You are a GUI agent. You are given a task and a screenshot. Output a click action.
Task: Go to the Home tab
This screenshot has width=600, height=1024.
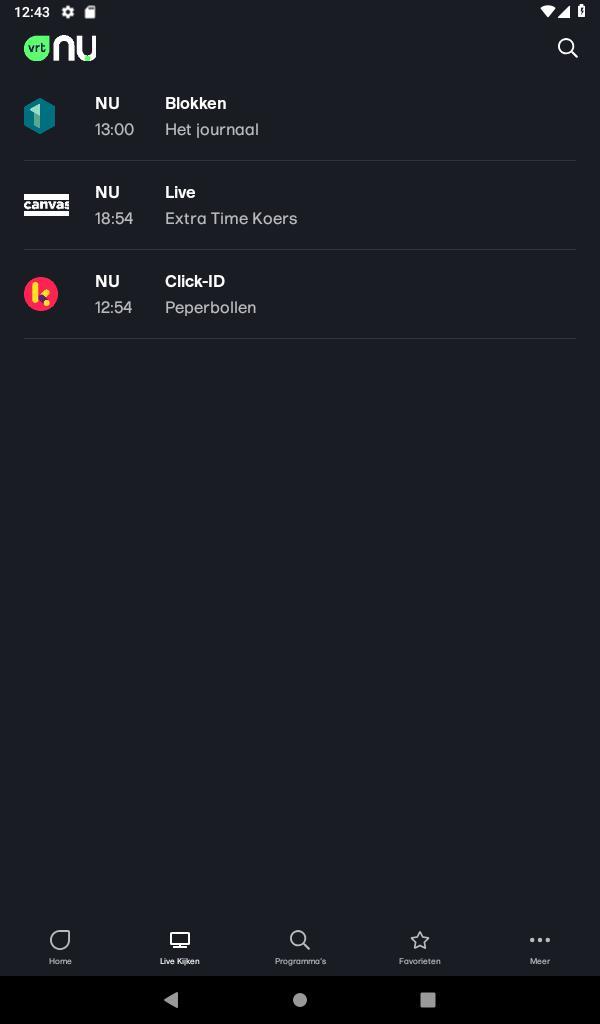(x=60, y=946)
